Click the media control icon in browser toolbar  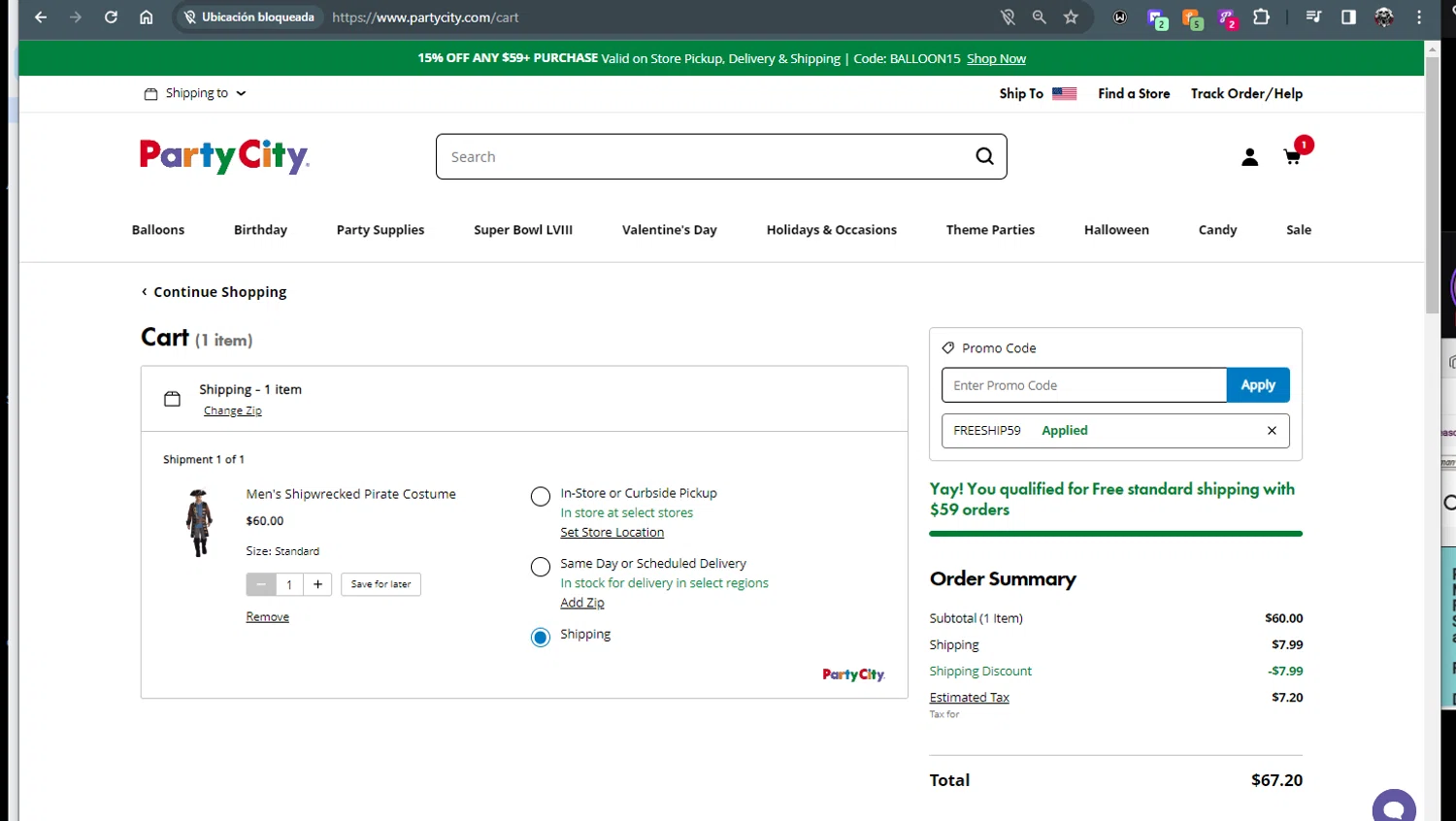pos(1313,17)
